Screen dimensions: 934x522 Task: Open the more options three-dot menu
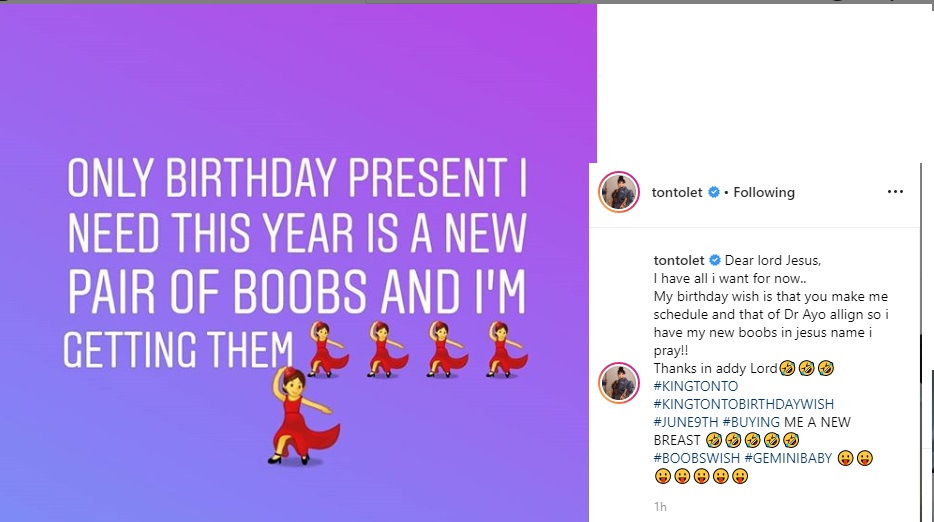click(x=895, y=192)
